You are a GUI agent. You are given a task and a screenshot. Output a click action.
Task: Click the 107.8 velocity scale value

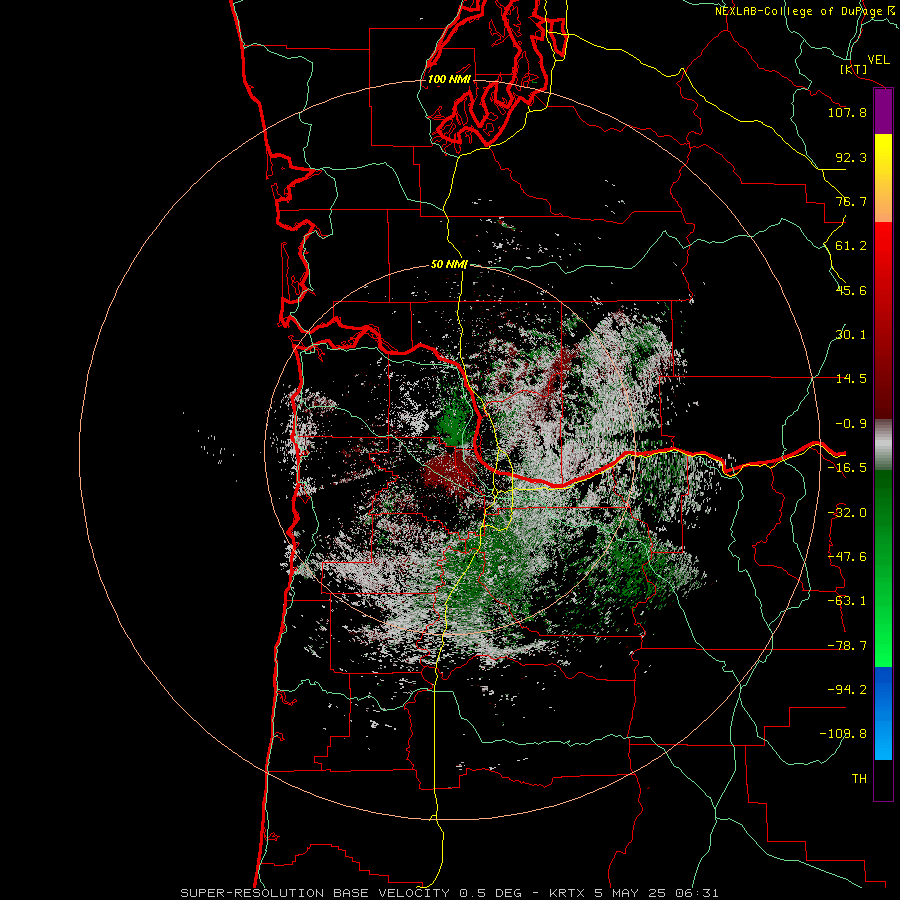pos(847,112)
